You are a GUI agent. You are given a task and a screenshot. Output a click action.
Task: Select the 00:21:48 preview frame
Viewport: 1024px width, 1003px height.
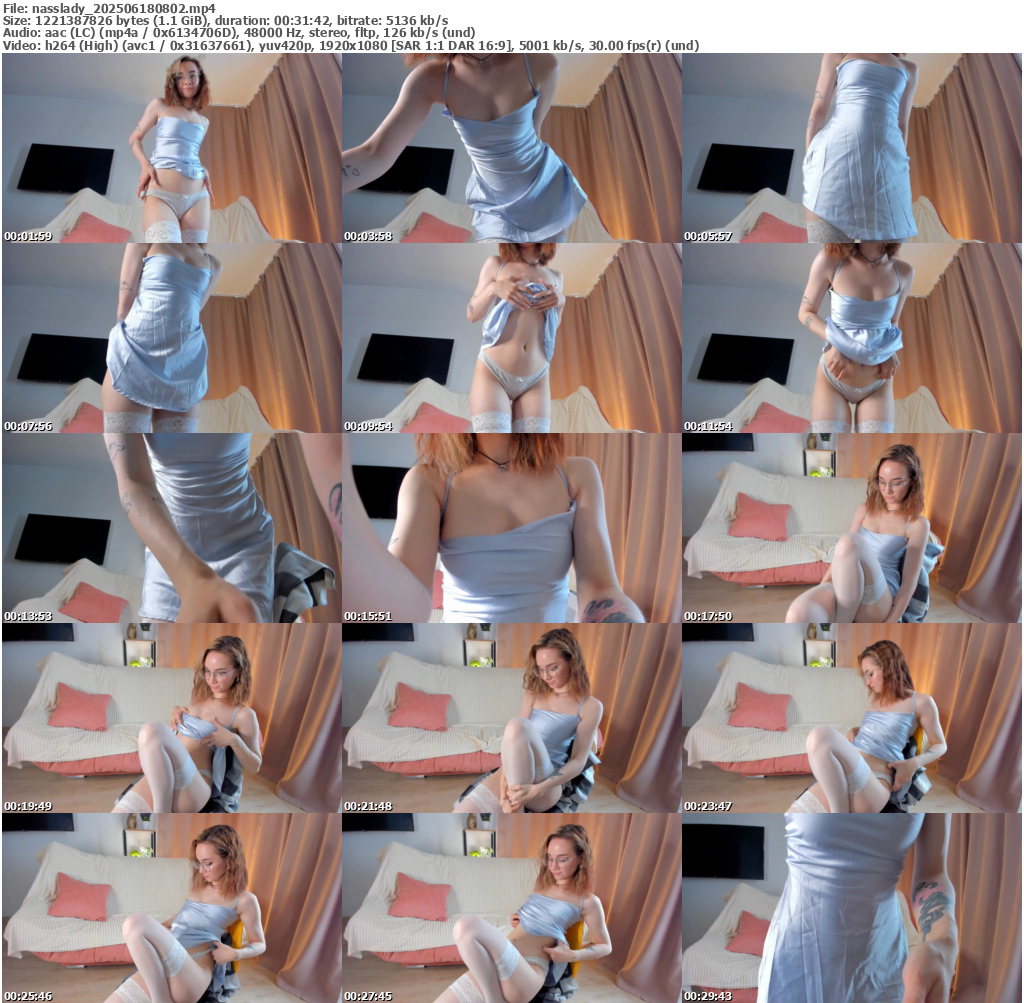511,718
